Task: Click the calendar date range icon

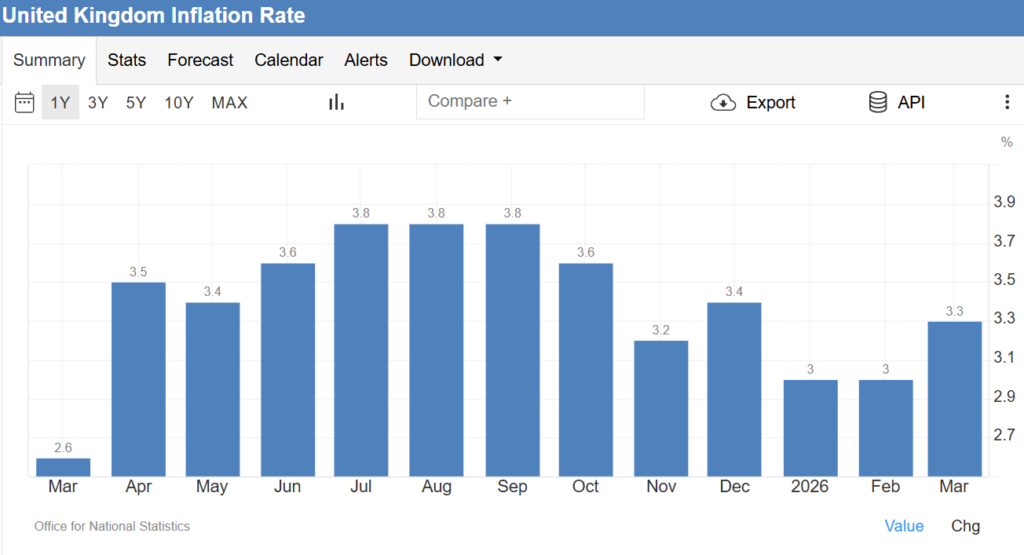Action: click(x=24, y=102)
